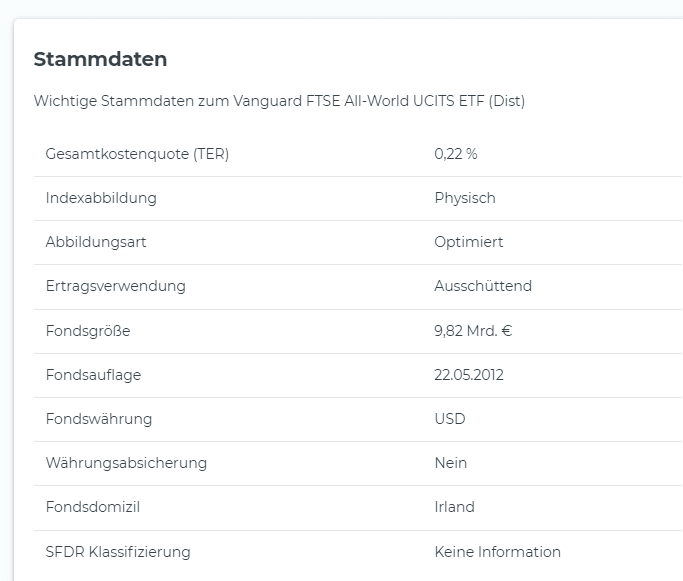Select the Fondswährung row label
The image size is (683, 581).
tap(99, 419)
